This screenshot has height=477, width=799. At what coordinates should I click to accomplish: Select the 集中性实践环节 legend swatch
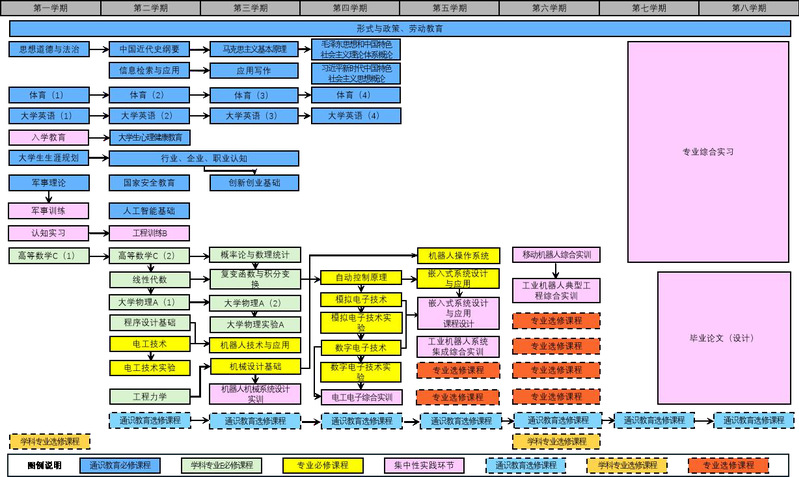coord(424,465)
